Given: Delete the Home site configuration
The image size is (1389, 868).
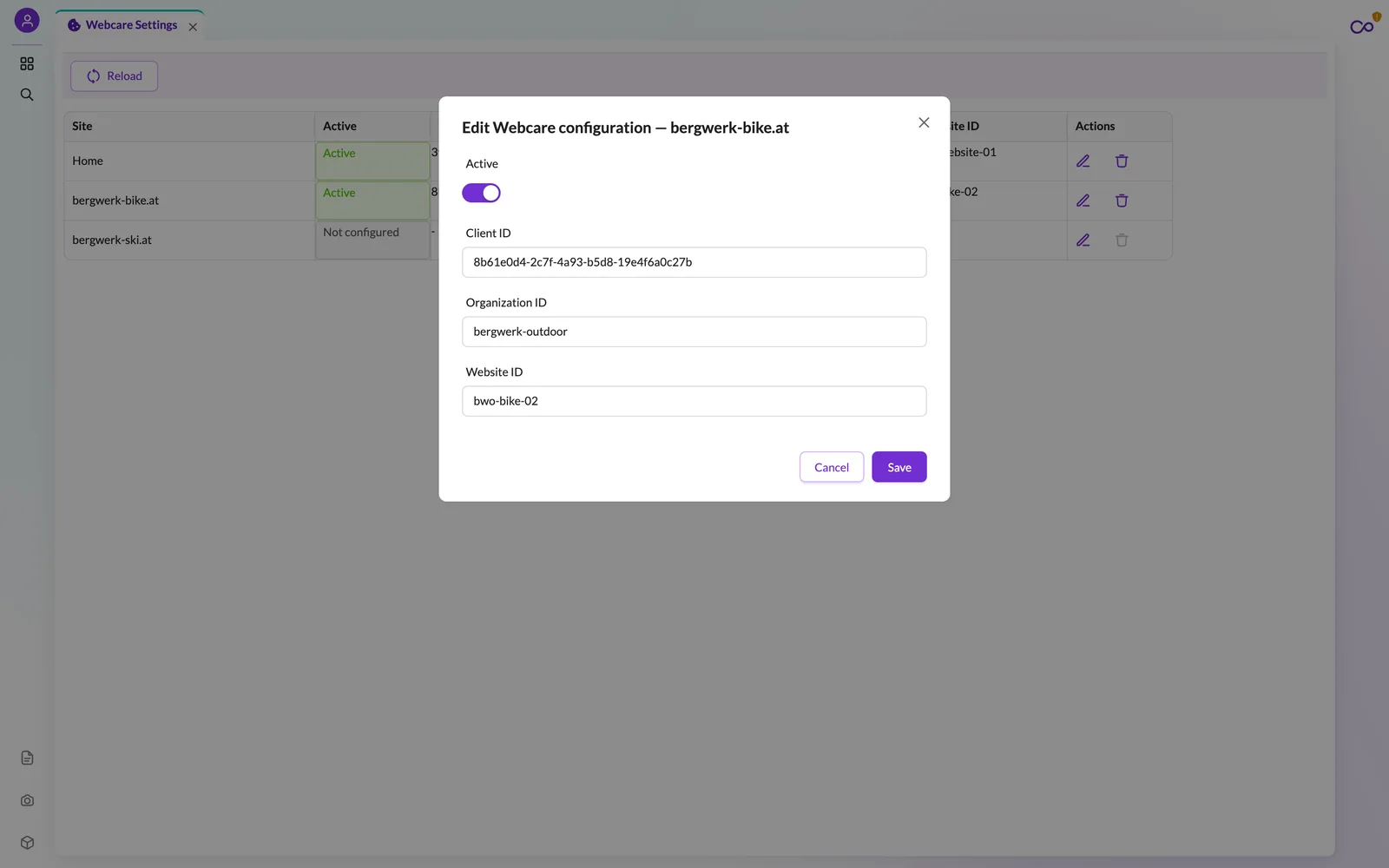Looking at the screenshot, I should 1122,161.
